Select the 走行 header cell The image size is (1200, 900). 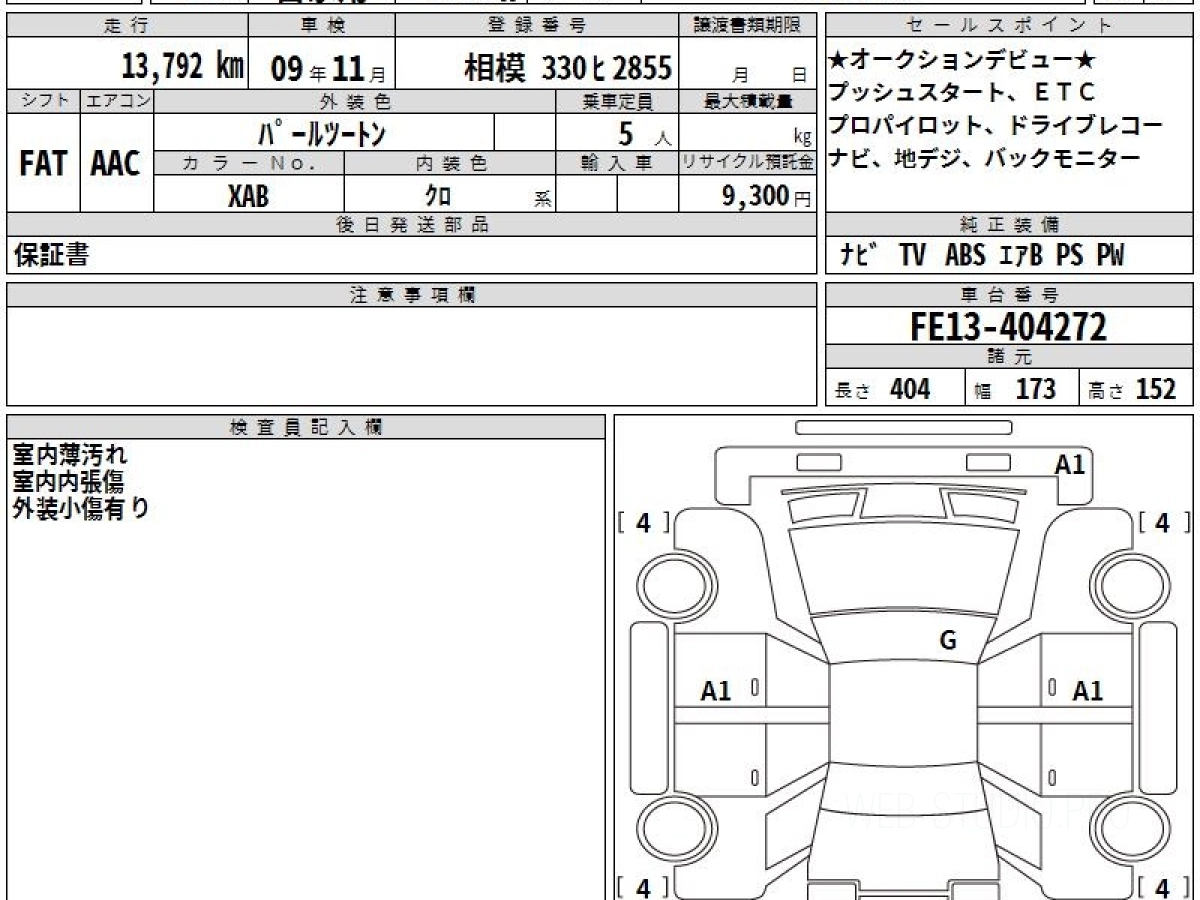coord(126,26)
